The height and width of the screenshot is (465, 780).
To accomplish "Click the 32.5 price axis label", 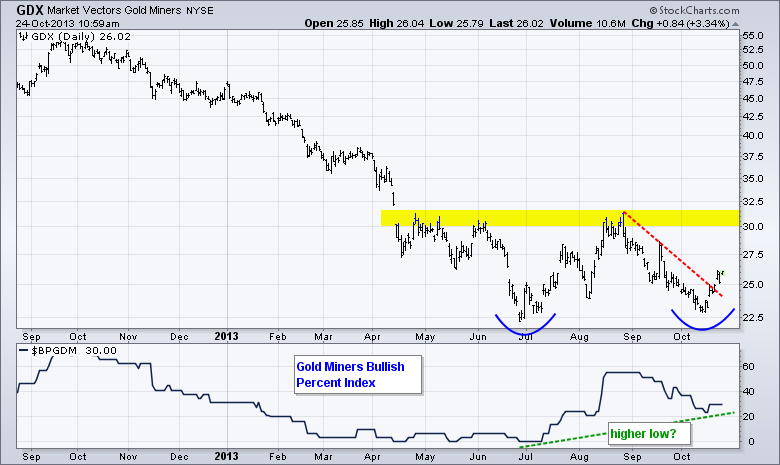I will [x=753, y=201].
